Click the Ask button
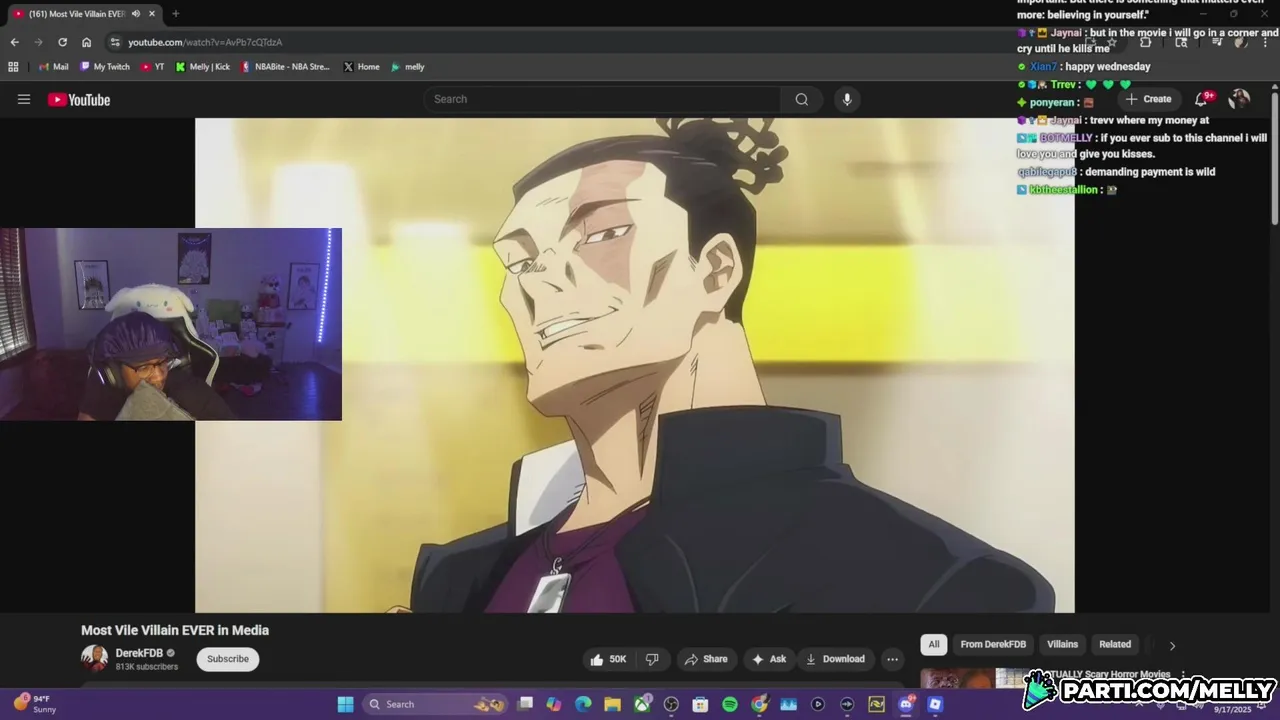The width and height of the screenshot is (1280, 720). (x=769, y=659)
